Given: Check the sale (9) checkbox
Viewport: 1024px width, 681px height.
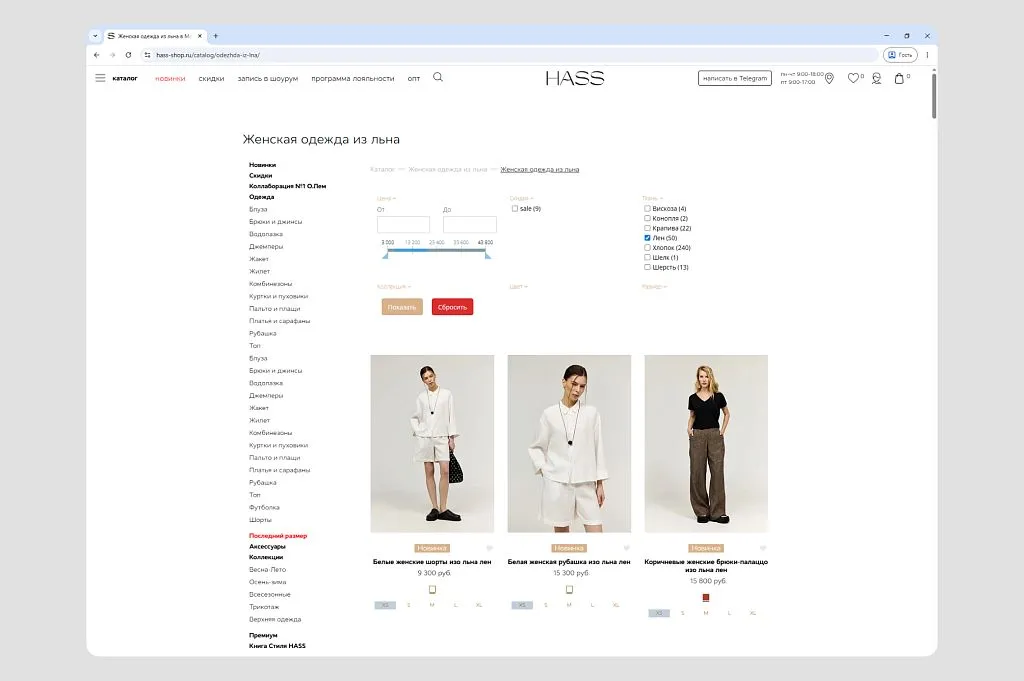Looking at the screenshot, I should coord(515,208).
